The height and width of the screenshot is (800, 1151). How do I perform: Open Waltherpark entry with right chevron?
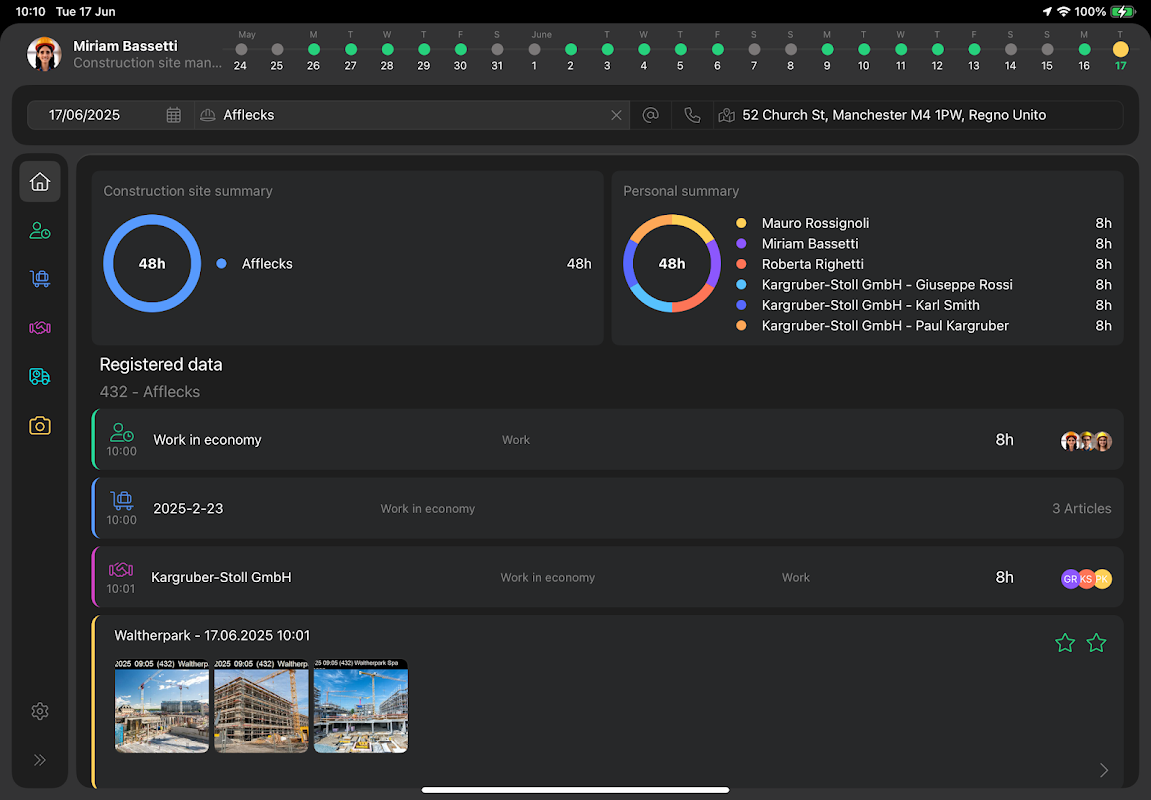click(1104, 770)
